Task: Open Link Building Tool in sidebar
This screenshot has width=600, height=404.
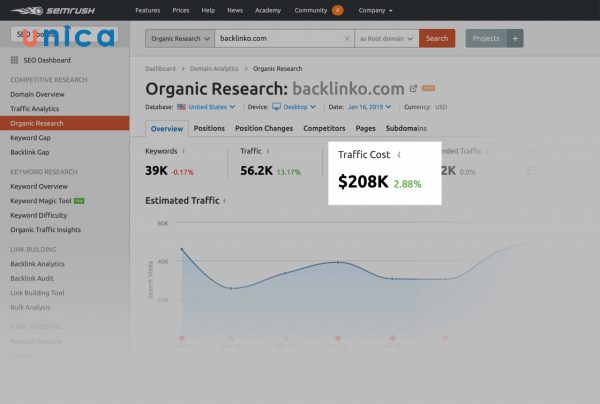Action: pyautogui.click(x=38, y=293)
